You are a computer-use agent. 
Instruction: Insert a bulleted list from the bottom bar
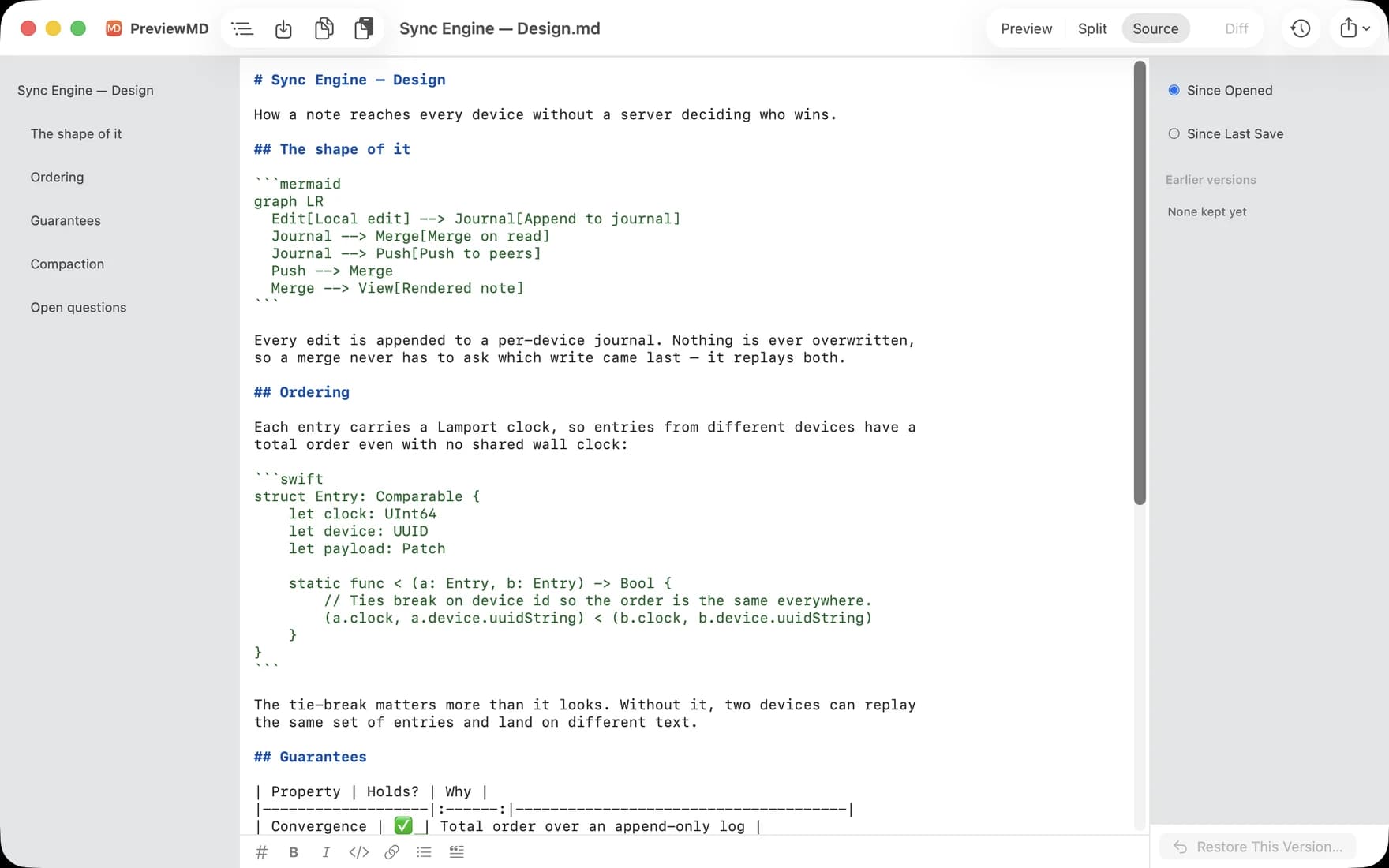click(x=424, y=852)
